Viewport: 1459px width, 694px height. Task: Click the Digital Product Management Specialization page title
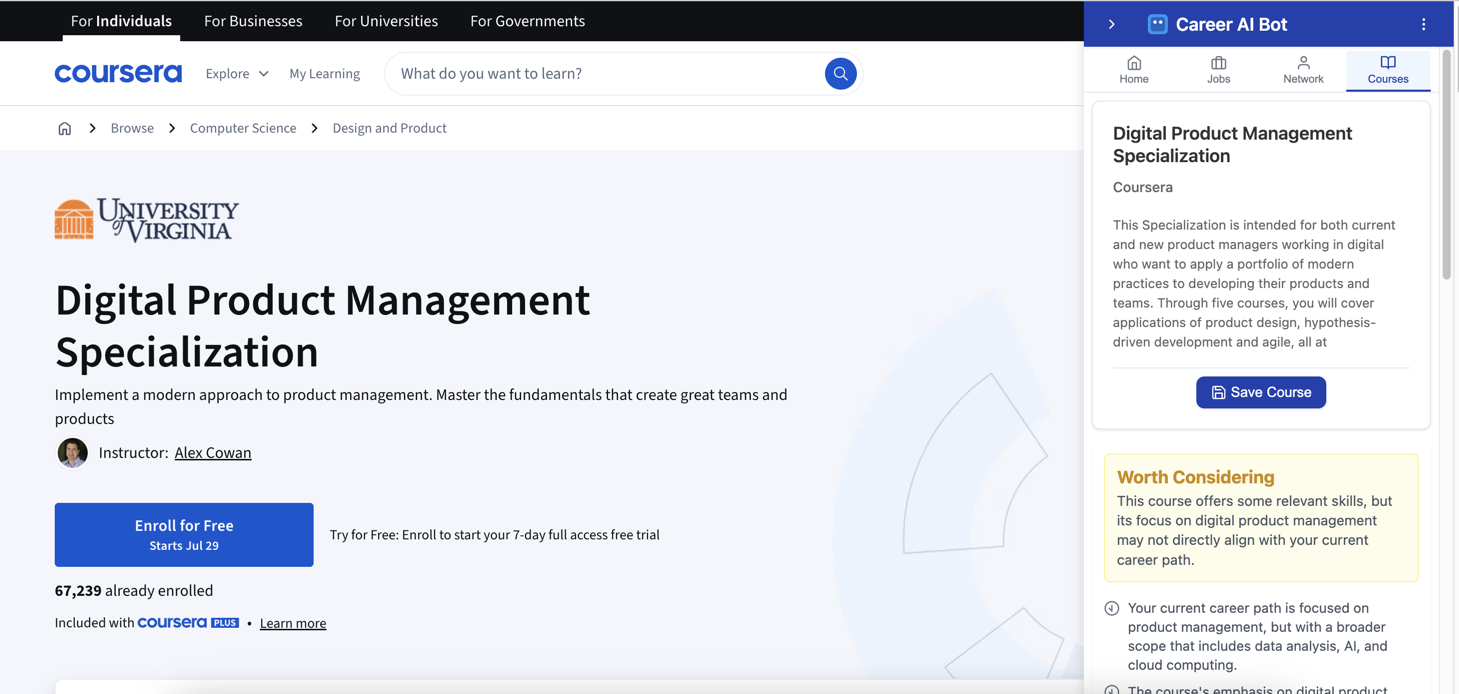(322, 326)
